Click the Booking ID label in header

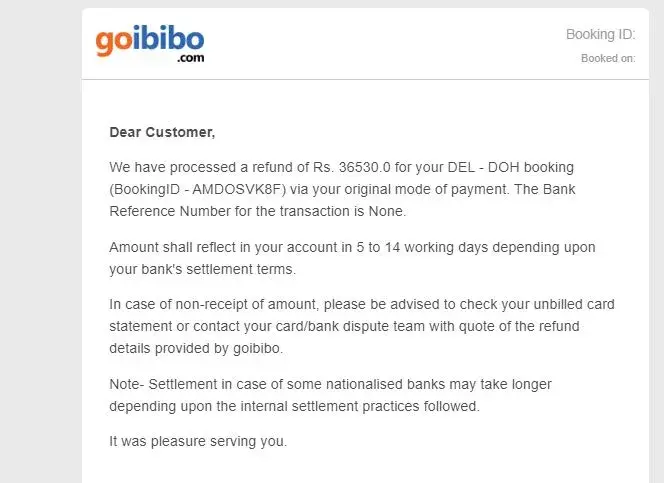[x=600, y=34]
